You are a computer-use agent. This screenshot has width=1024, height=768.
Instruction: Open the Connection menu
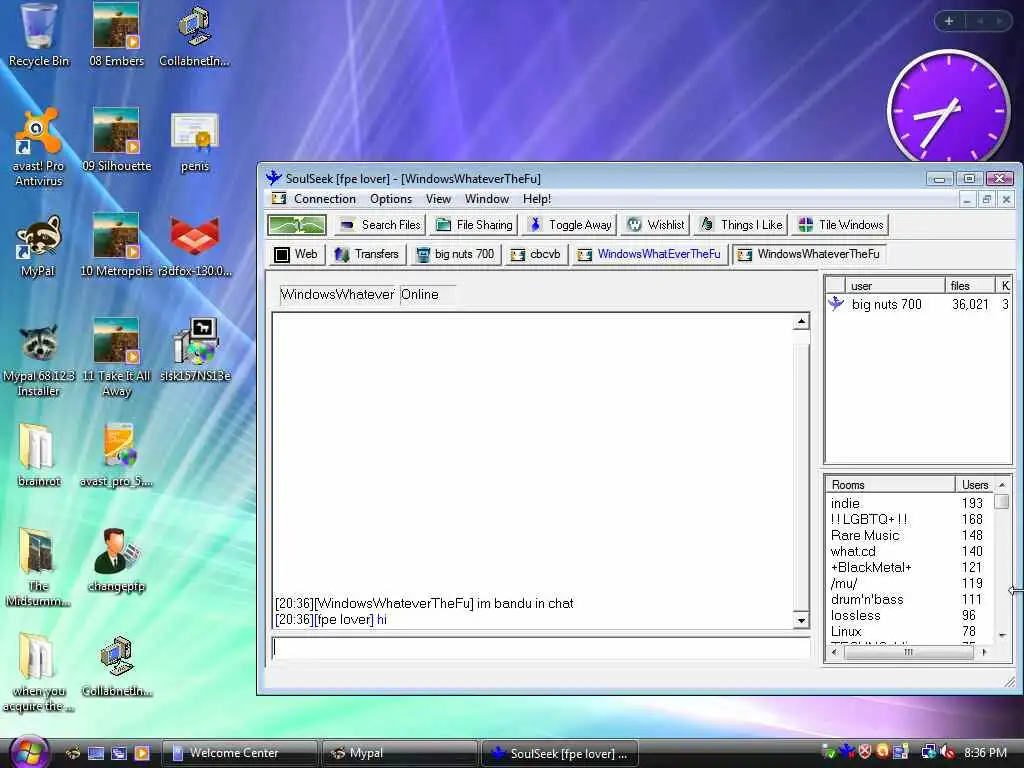(325, 199)
